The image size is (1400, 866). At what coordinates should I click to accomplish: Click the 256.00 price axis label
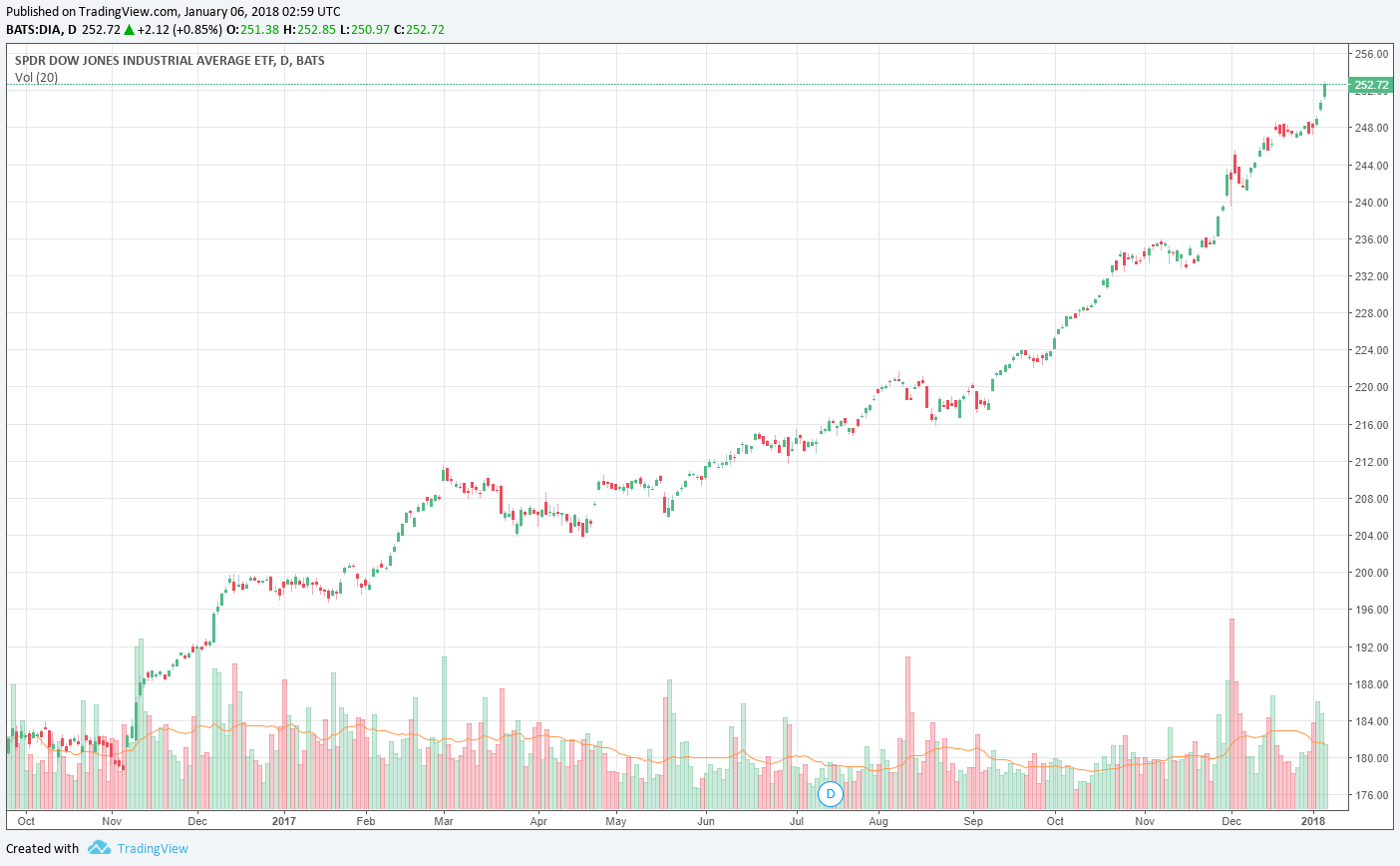point(1371,54)
